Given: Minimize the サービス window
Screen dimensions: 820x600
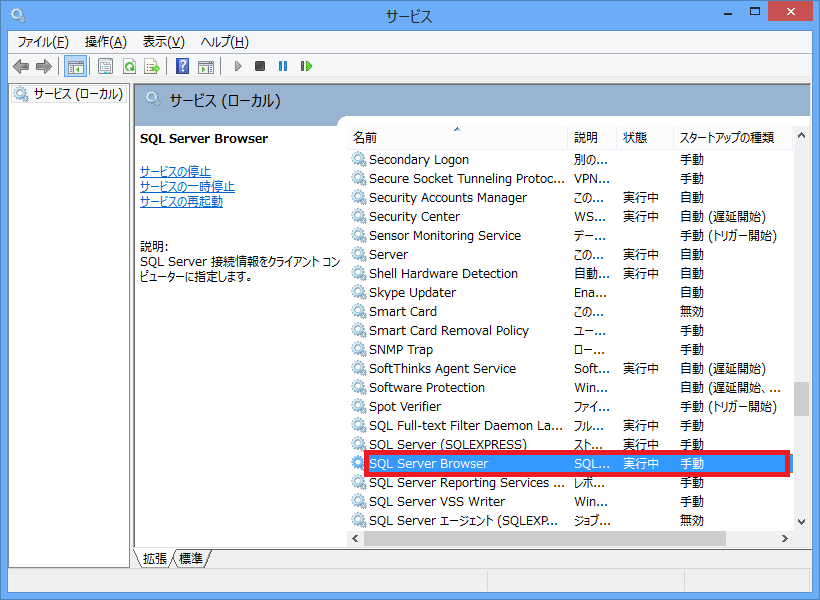Looking at the screenshot, I should (x=727, y=12).
